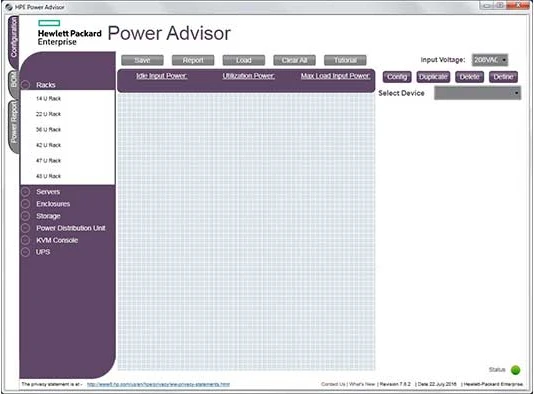Click the Delete button
Image resolution: width=534 pixels, height=394 pixels.
(x=470, y=77)
